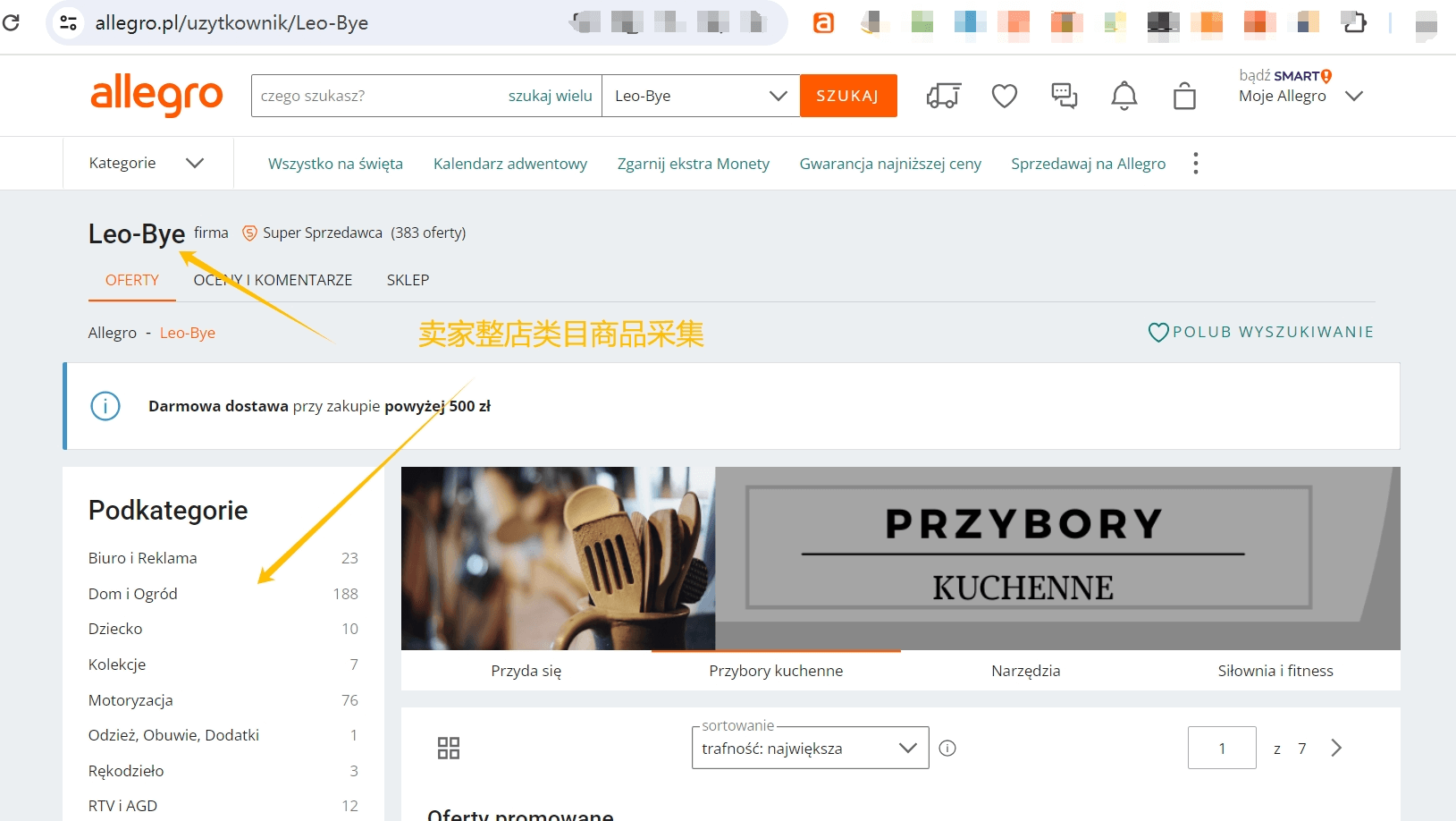Click Leo-Bye seller name heading
The height and width of the screenshot is (821, 1456).
point(137,233)
